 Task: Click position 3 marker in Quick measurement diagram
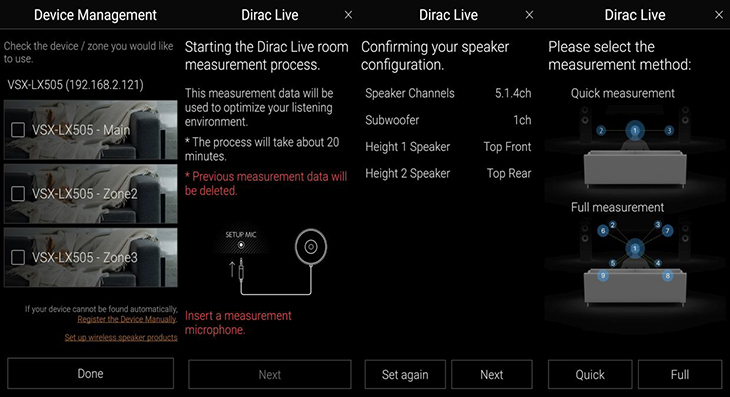669,130
